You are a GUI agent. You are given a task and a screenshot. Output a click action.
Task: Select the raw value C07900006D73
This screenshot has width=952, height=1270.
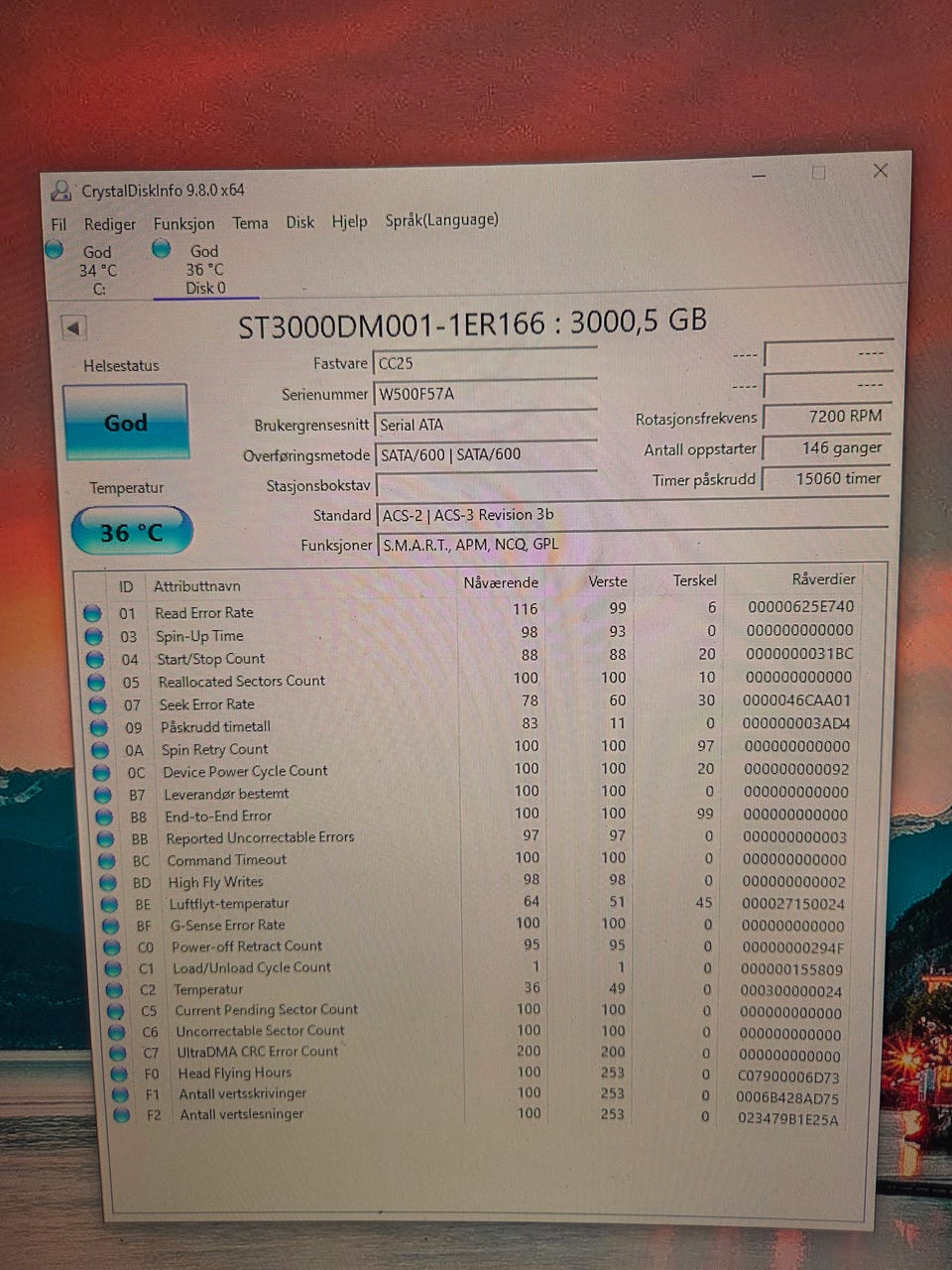(788, 1077)
